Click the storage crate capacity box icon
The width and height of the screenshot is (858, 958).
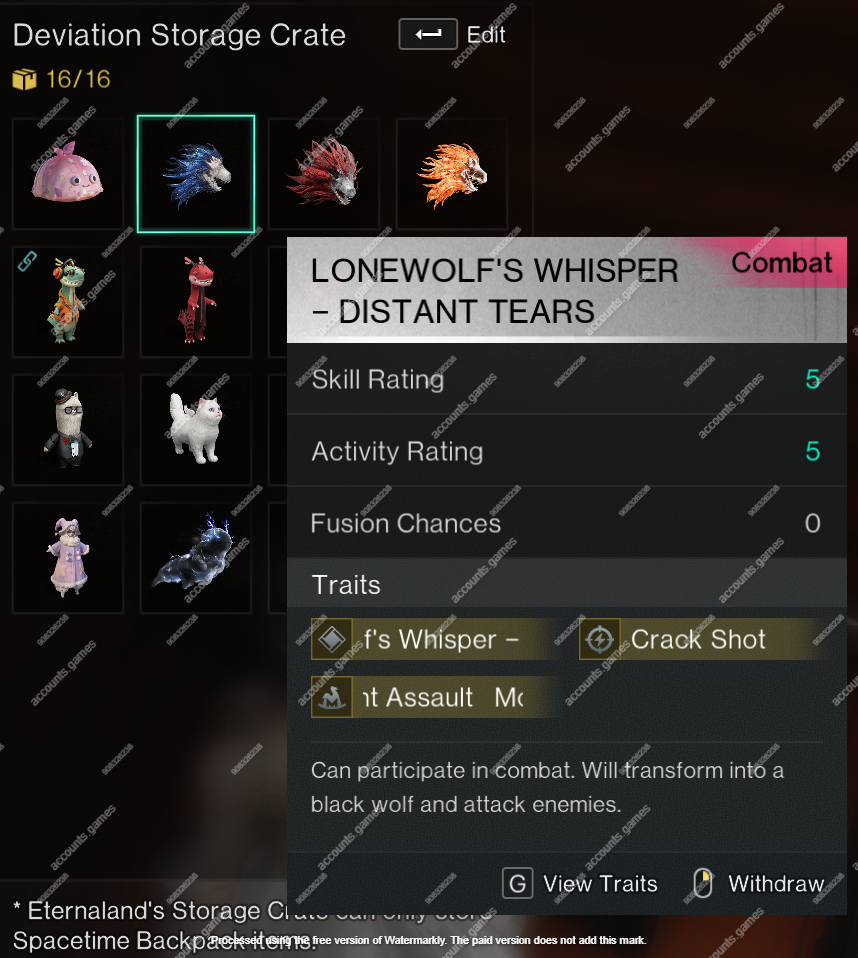tap(24, 79)
